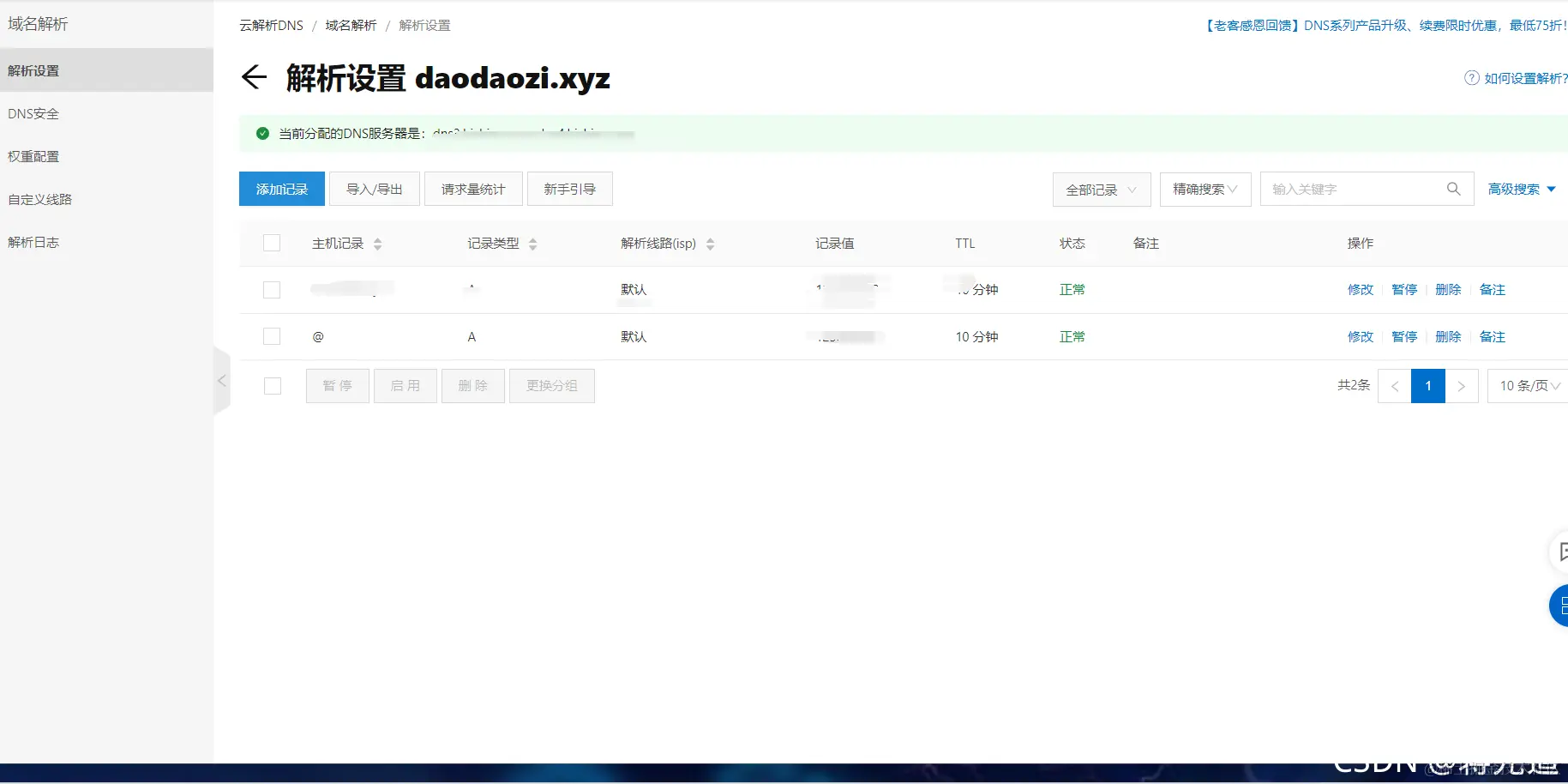Go to next page arrow

1462,386
